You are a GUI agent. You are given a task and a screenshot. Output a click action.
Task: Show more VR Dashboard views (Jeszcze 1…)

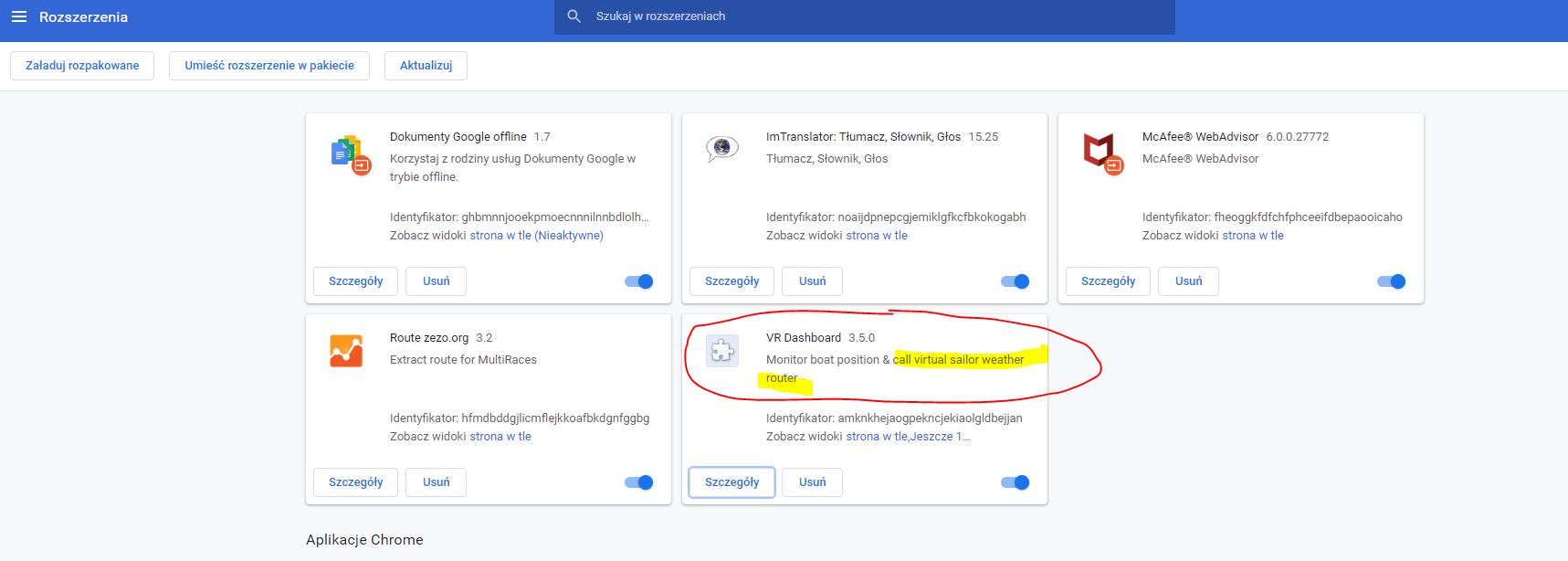(941, 437)
